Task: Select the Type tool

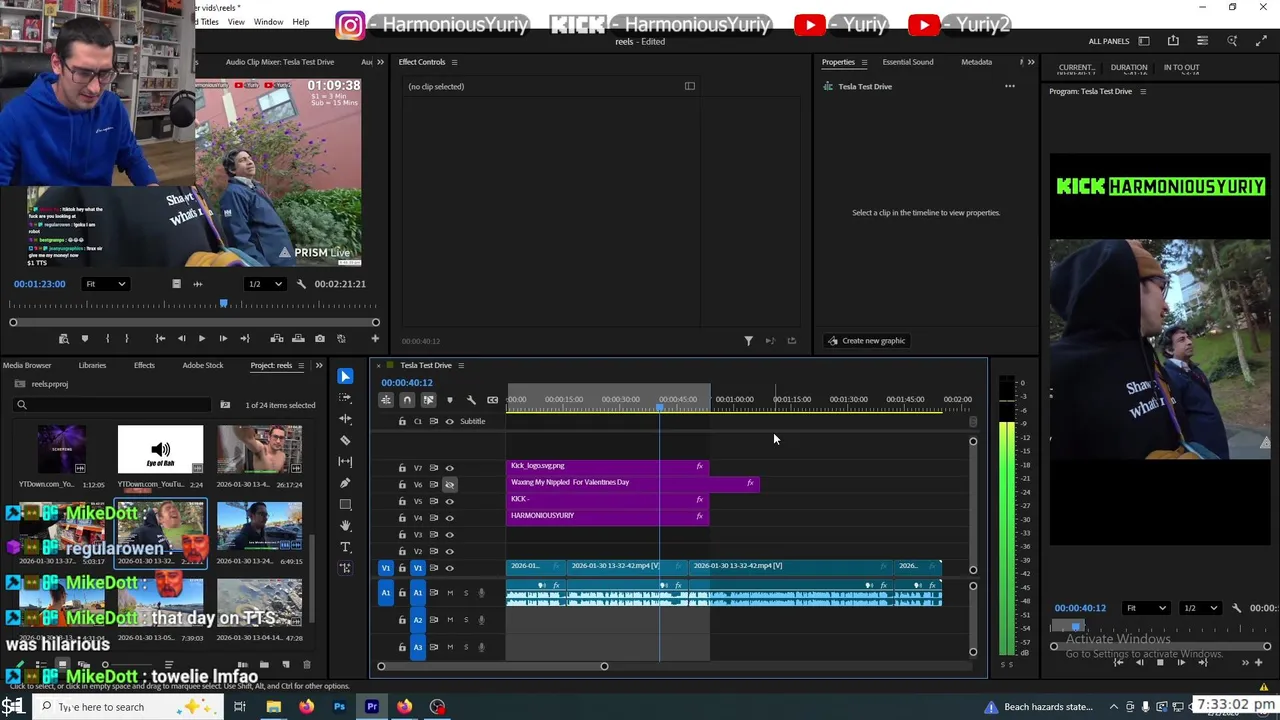Action: click(x=345, y=547)
